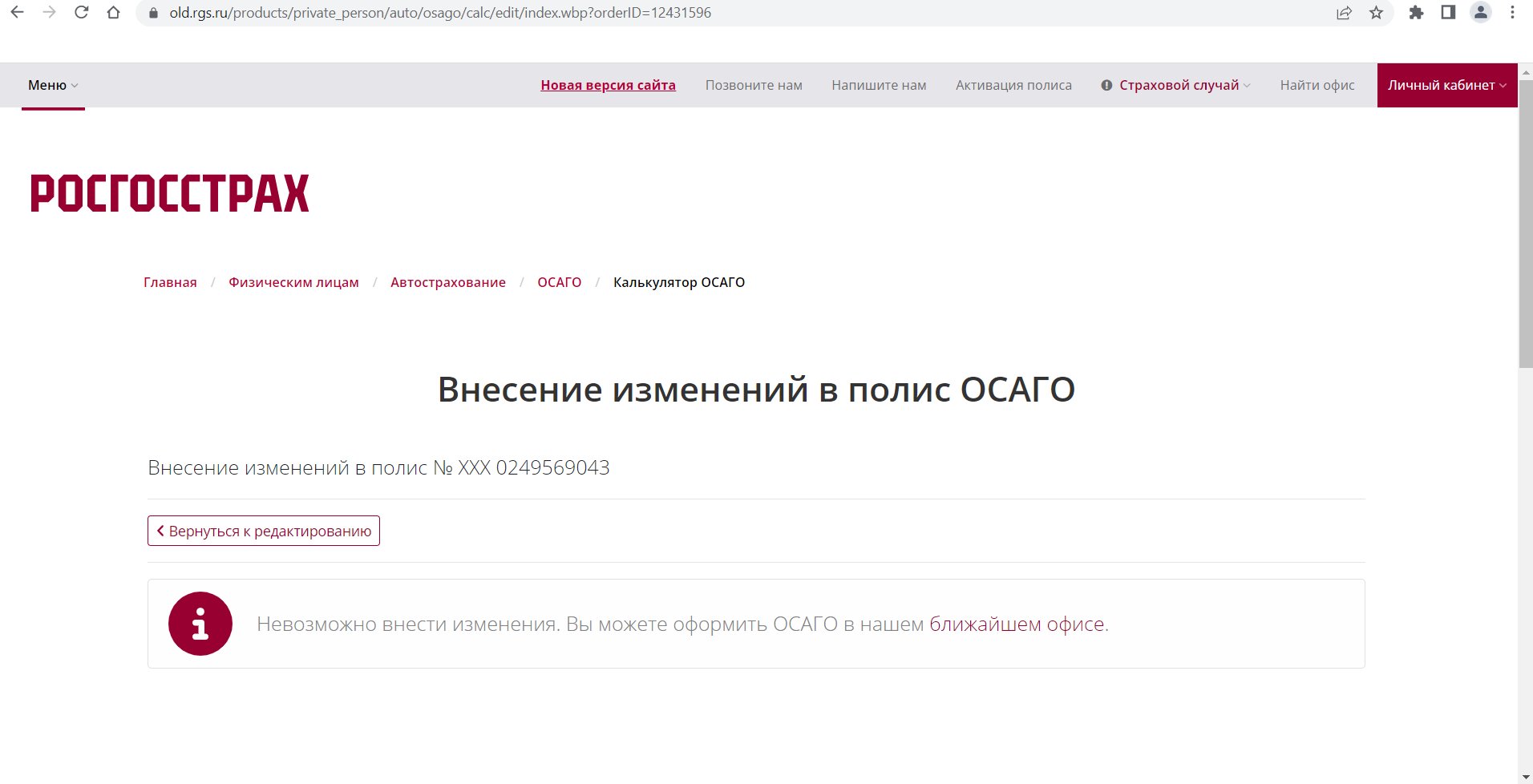Click the browser forward arrow
This screenshot has height=784, width=1533.
point(49,13)
